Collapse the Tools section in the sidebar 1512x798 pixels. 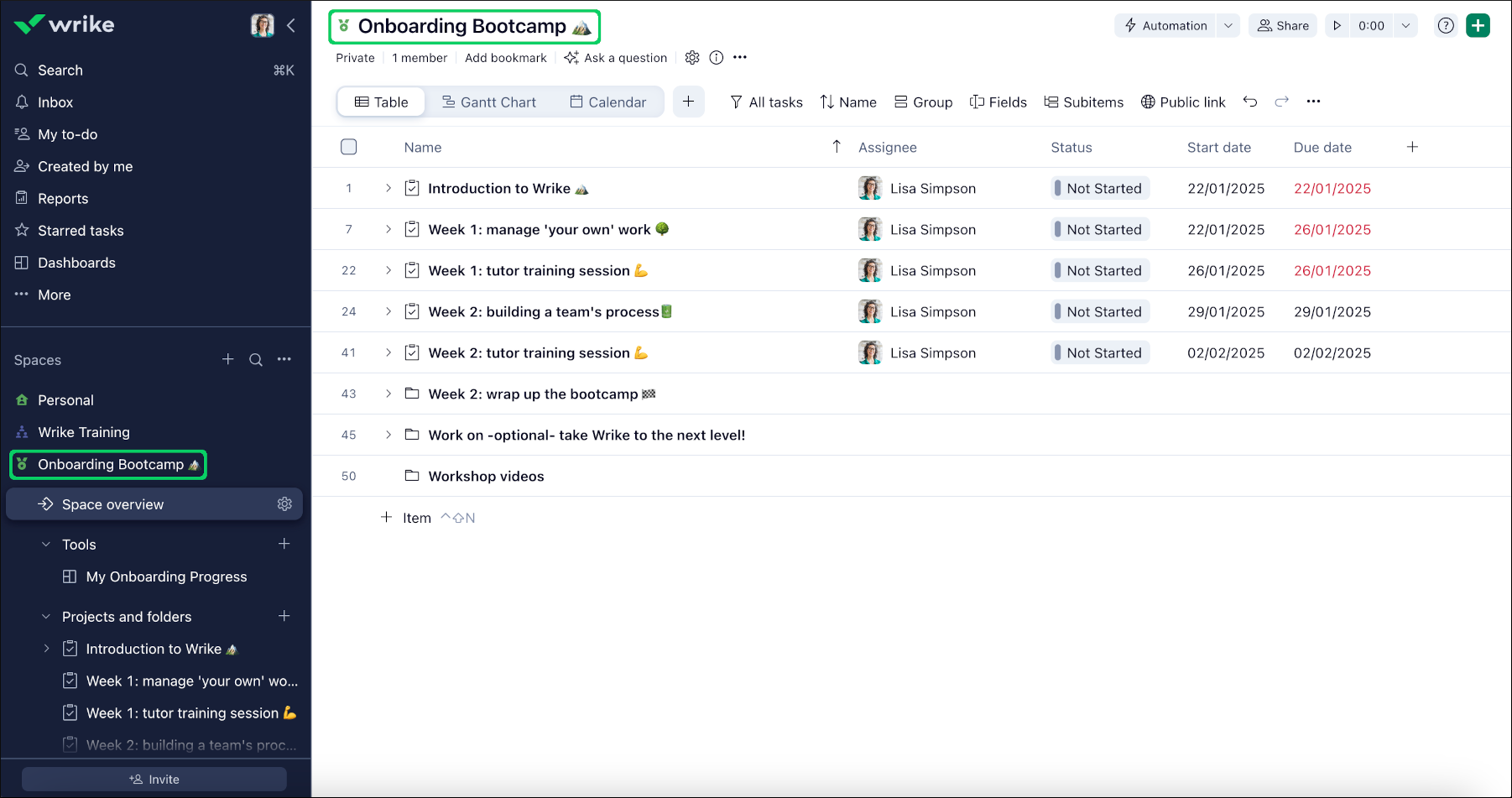[46, 544]
